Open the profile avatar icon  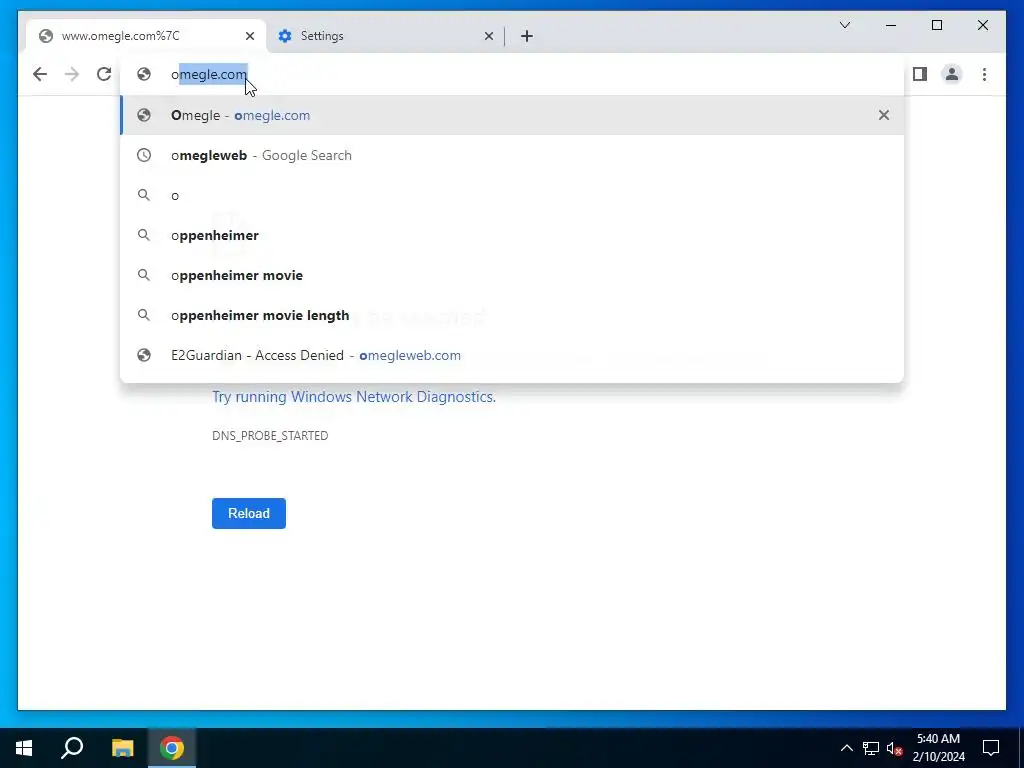pos(952,74)
